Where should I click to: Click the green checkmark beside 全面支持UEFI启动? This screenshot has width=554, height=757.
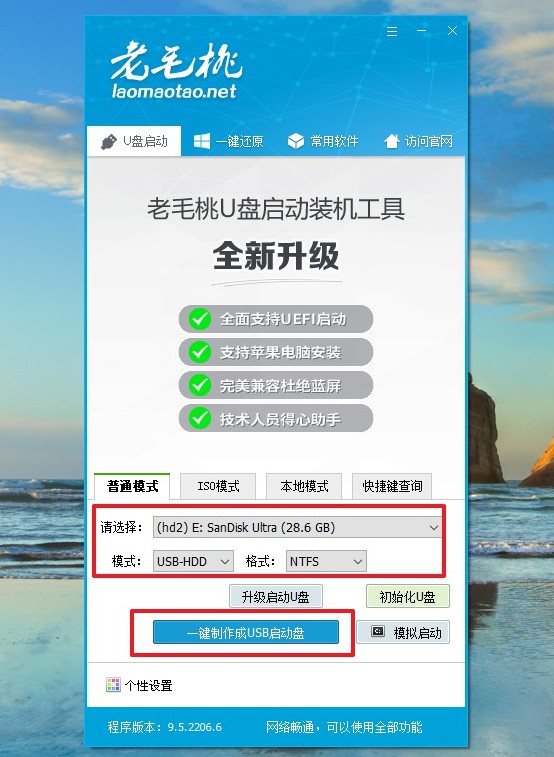point(199,319)
